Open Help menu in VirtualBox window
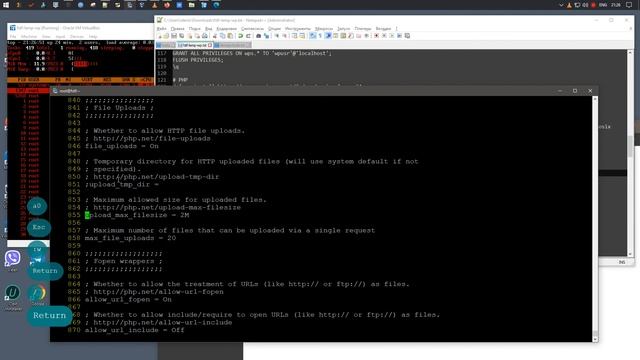The image size is (640, 360). pyautogui.click(x=93, y=37)
